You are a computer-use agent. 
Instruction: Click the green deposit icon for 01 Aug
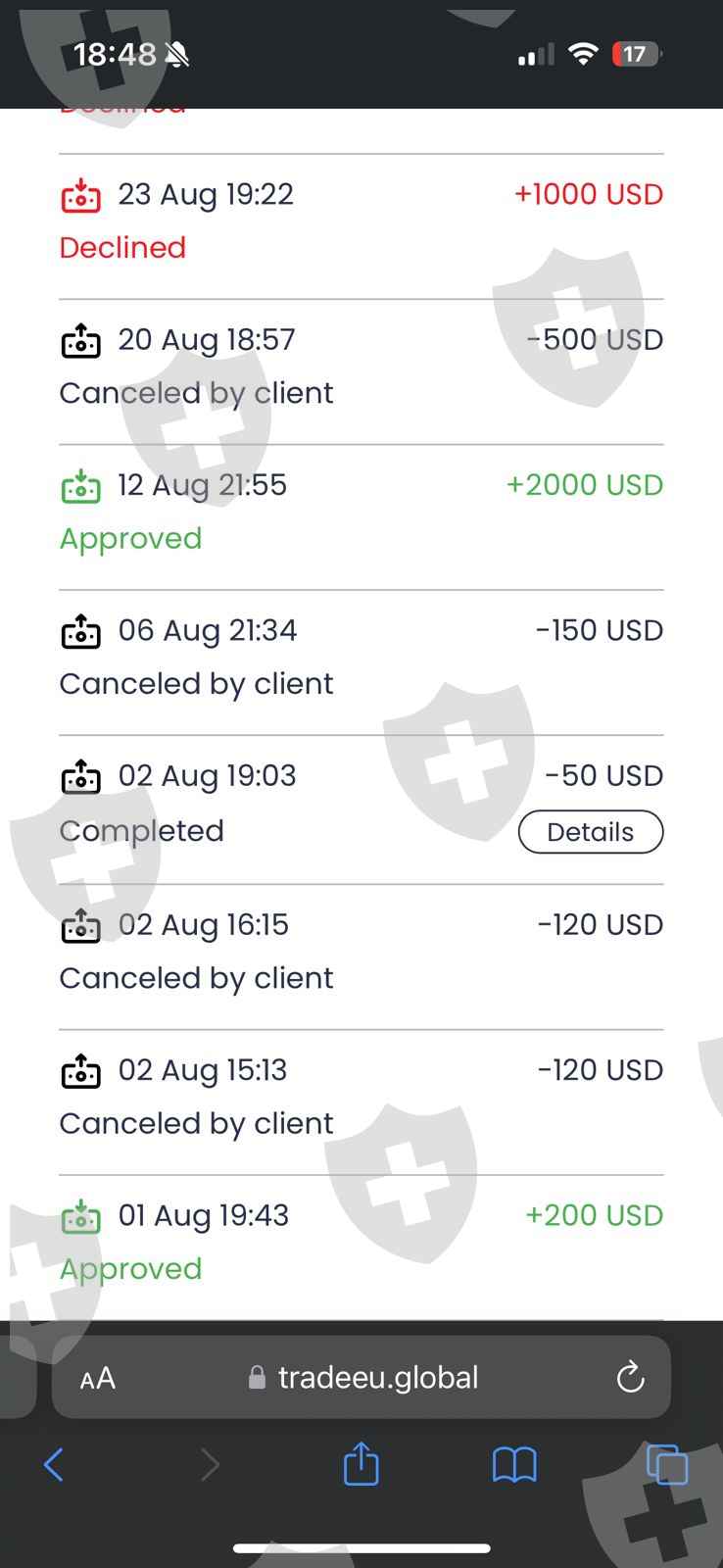coord(80,1216)
